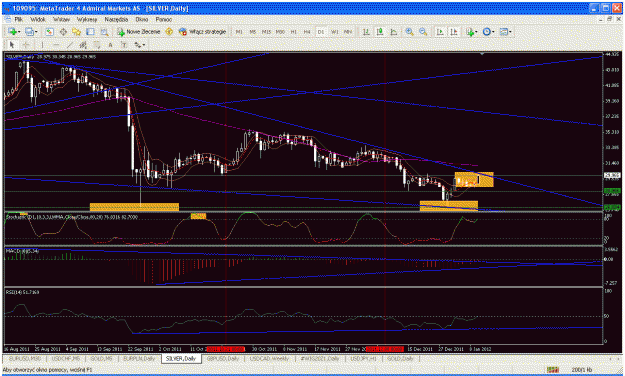625x376 pixels.
Task: Select the H1 timeframe
Action: (293, 31)
